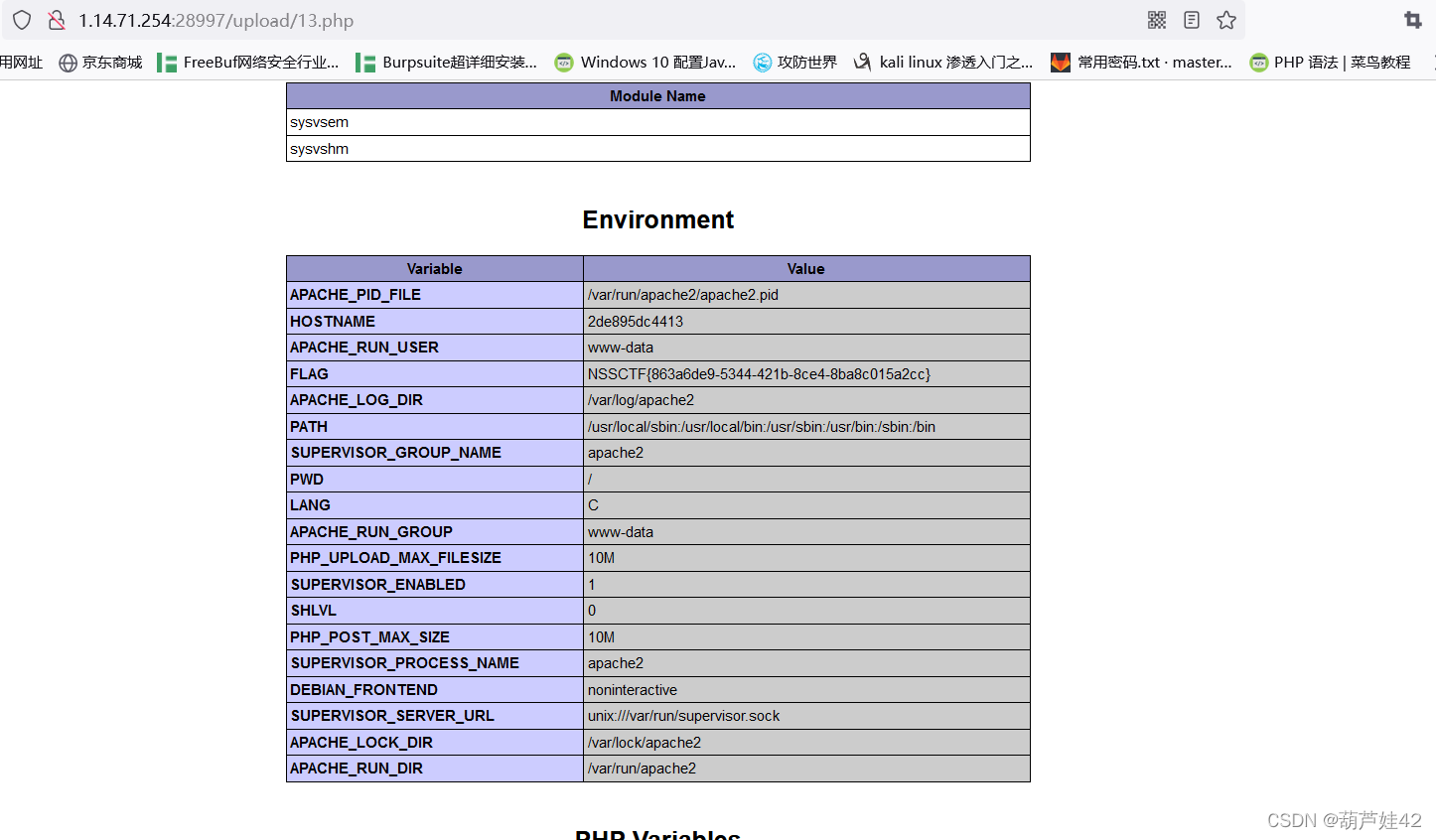Click the /usr/local/sbin PATH value
1436x840 pixels.
pos(806,427)
